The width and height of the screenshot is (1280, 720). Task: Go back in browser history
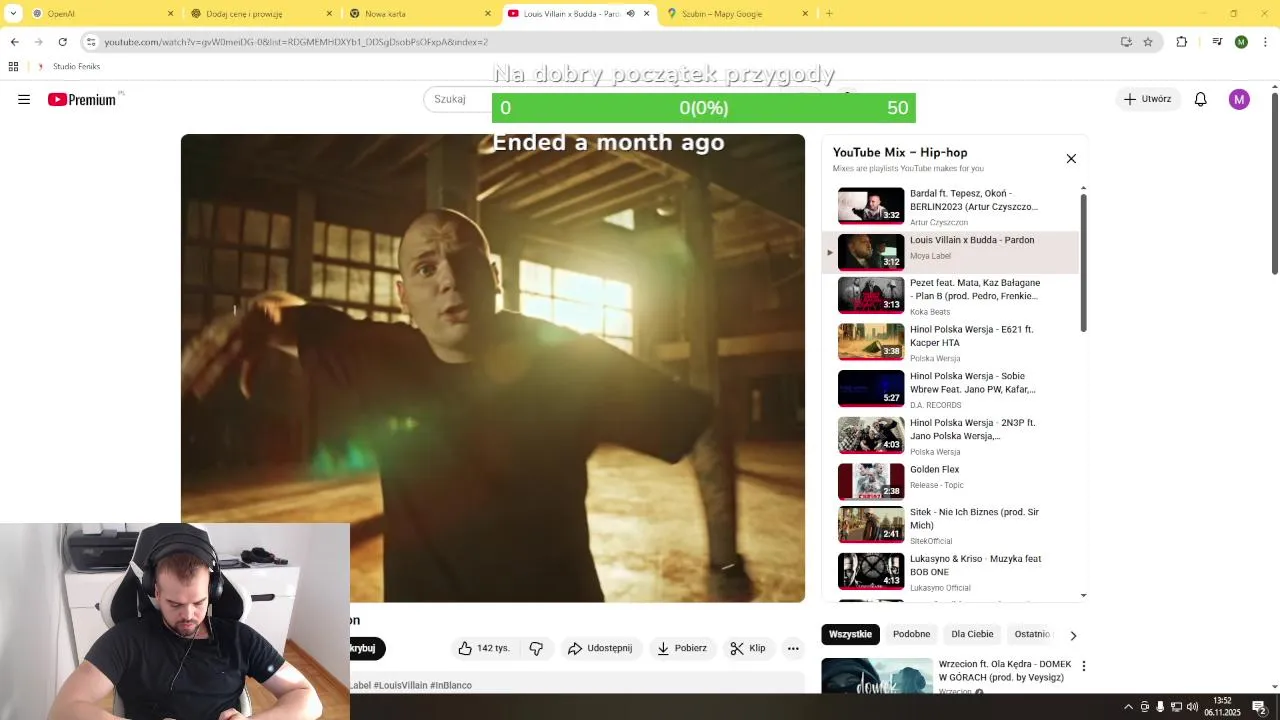click(14, 42)
